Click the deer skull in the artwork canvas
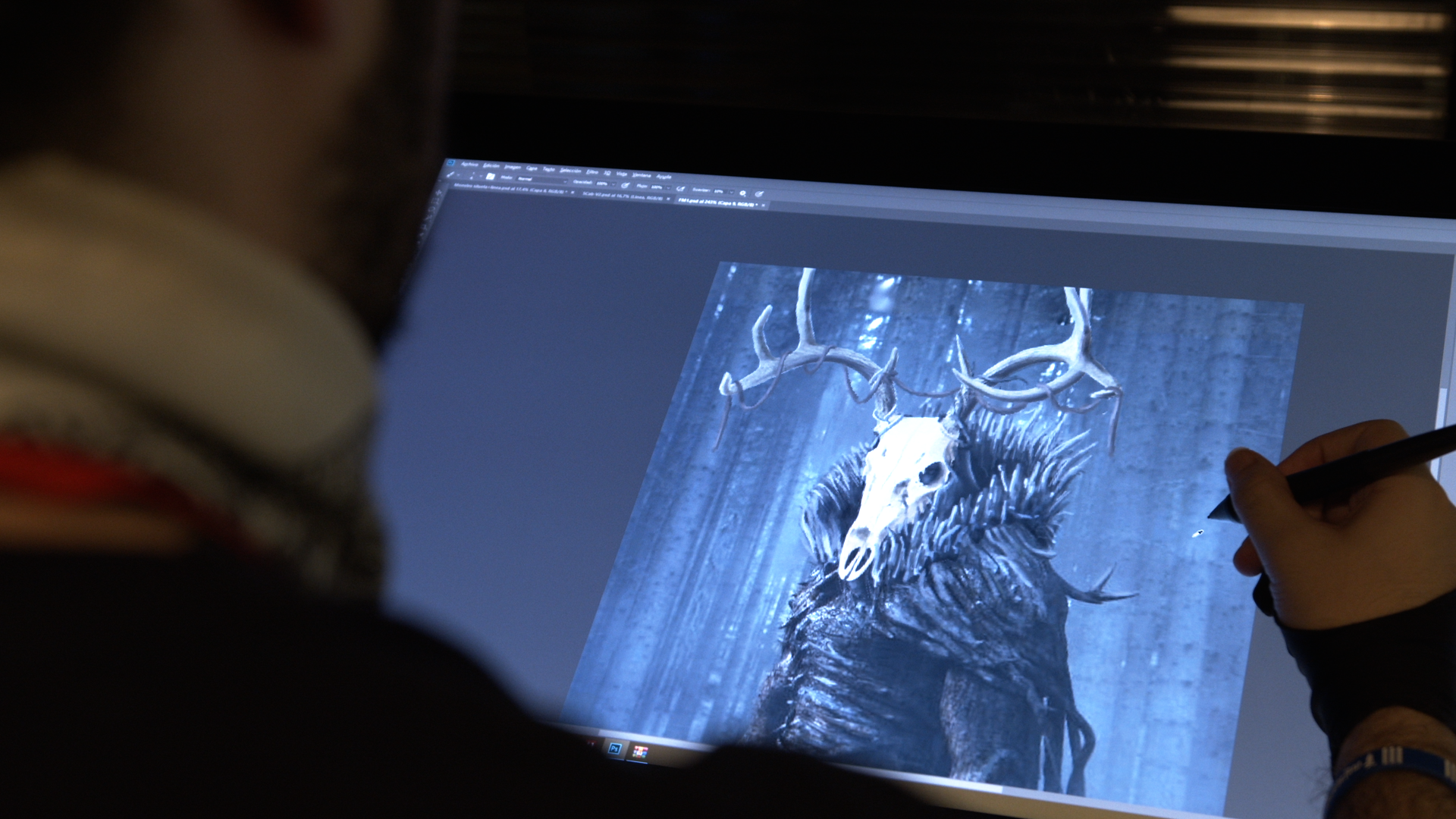The width and height of the screenshot is (1456, 819). (x=899, y=493)
